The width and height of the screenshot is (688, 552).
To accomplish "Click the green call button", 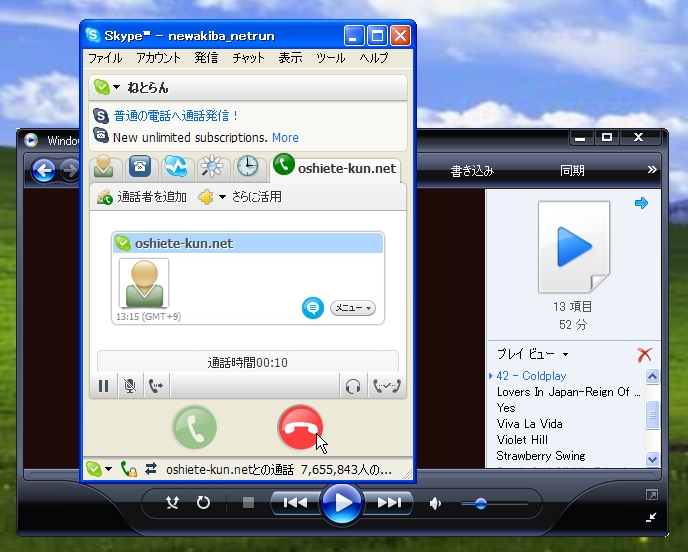I will tap(194, 427).
